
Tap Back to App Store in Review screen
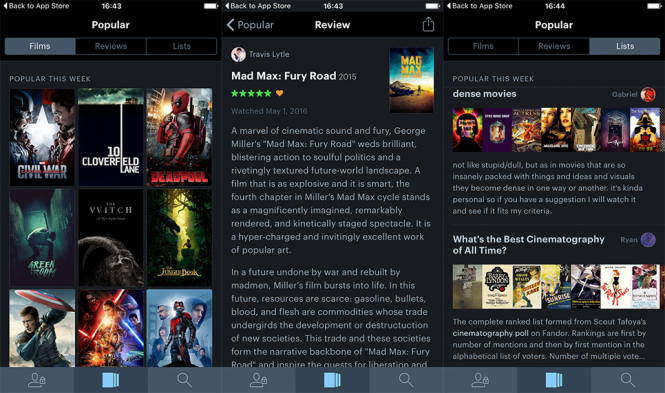[x=257, y=6]
